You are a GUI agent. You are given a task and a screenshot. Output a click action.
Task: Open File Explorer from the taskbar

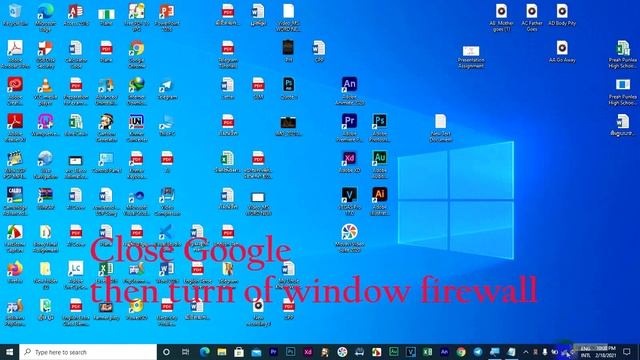[x=222, y=352]
